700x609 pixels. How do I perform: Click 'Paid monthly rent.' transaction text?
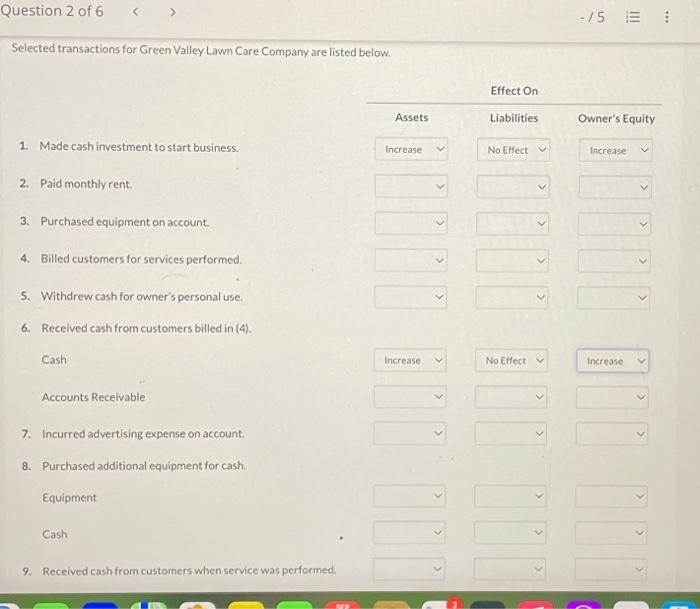[x=86, y=184]
